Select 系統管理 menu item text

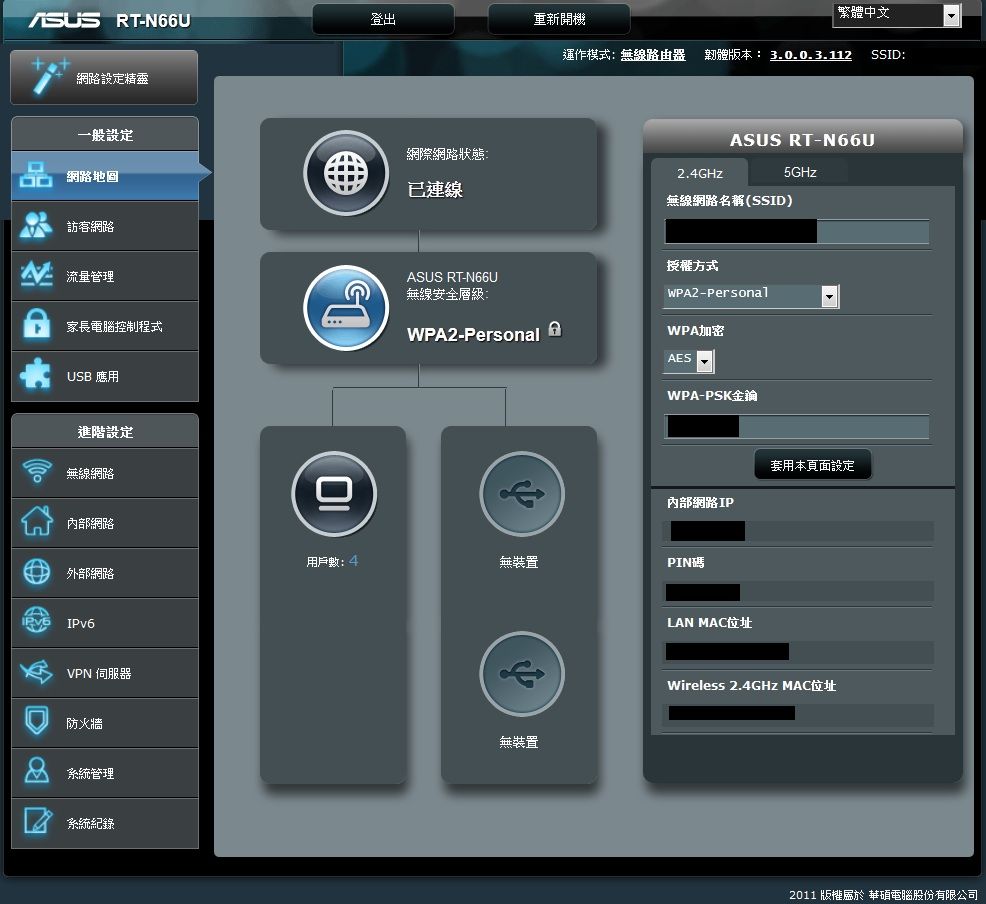click(x=91, y=773)
